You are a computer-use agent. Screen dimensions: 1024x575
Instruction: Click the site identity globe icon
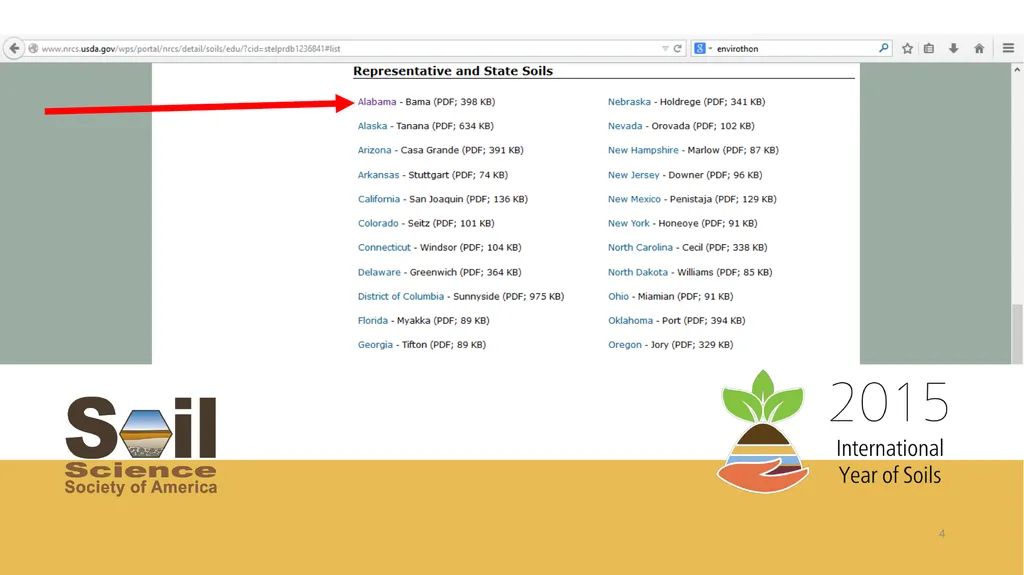[x=33, y=48]
